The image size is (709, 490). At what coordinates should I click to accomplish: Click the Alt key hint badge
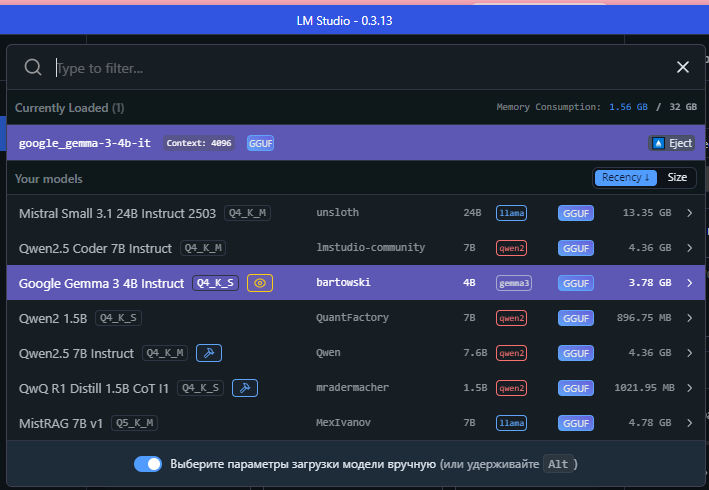pos(558,464)
